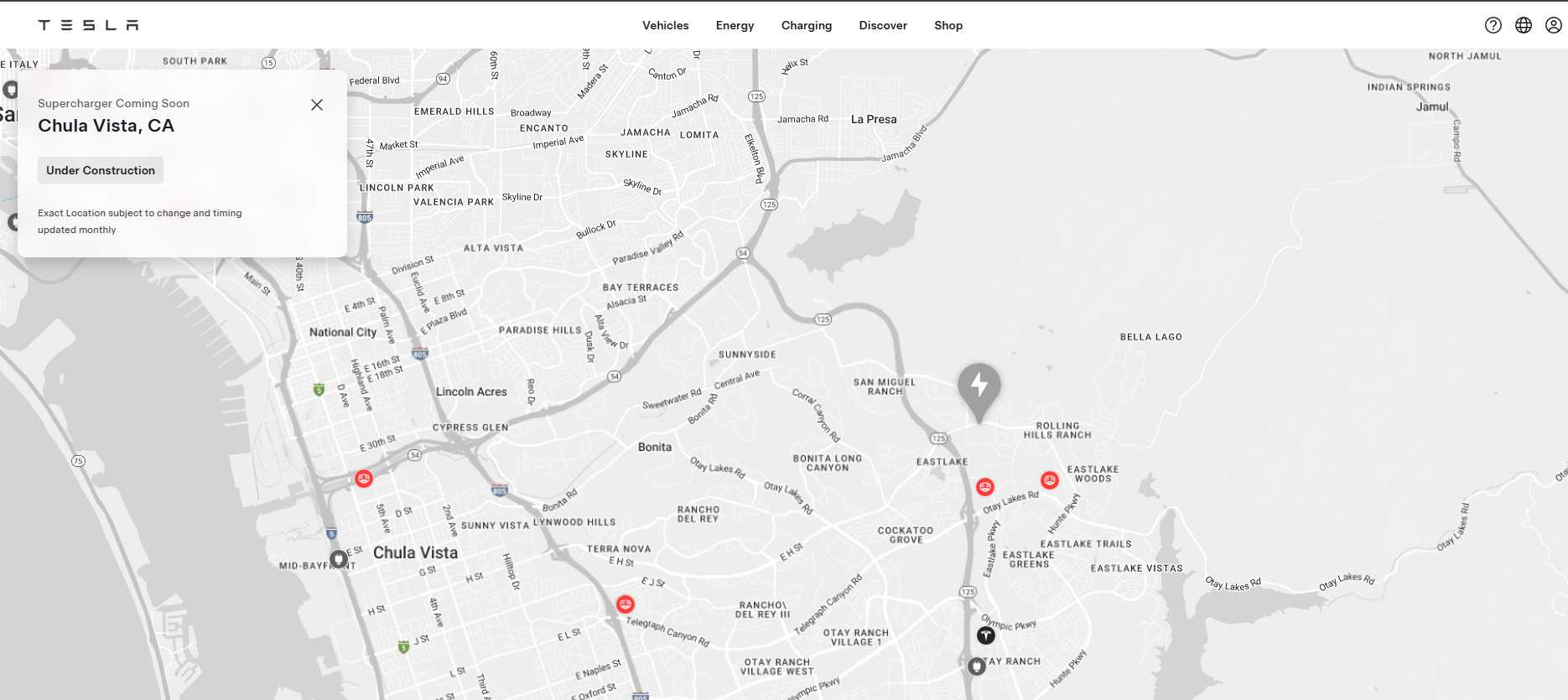Select red Supercharger pin west of Chula Vista
The image size is (1568, 700).
click(x=363, y=479)
